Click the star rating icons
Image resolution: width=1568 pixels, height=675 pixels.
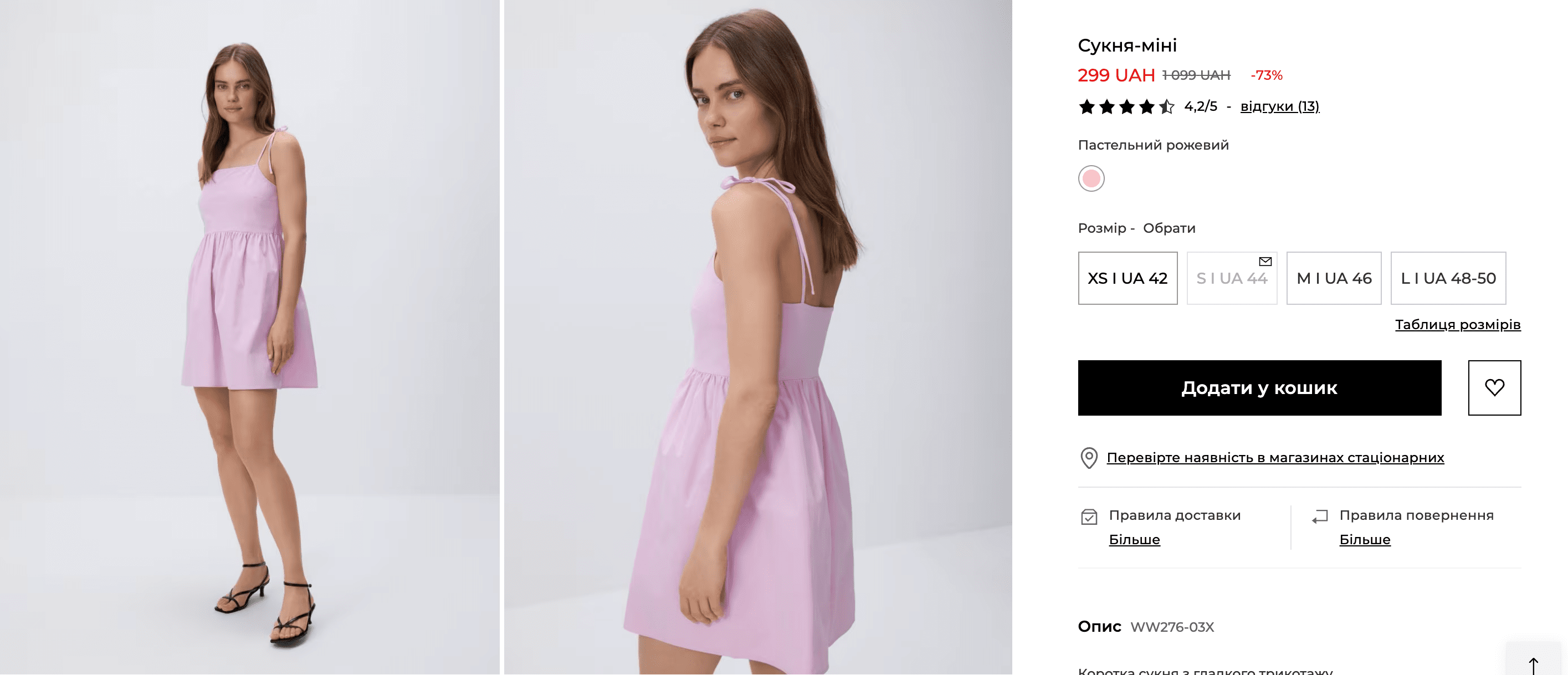click(x=1125, y=107)
